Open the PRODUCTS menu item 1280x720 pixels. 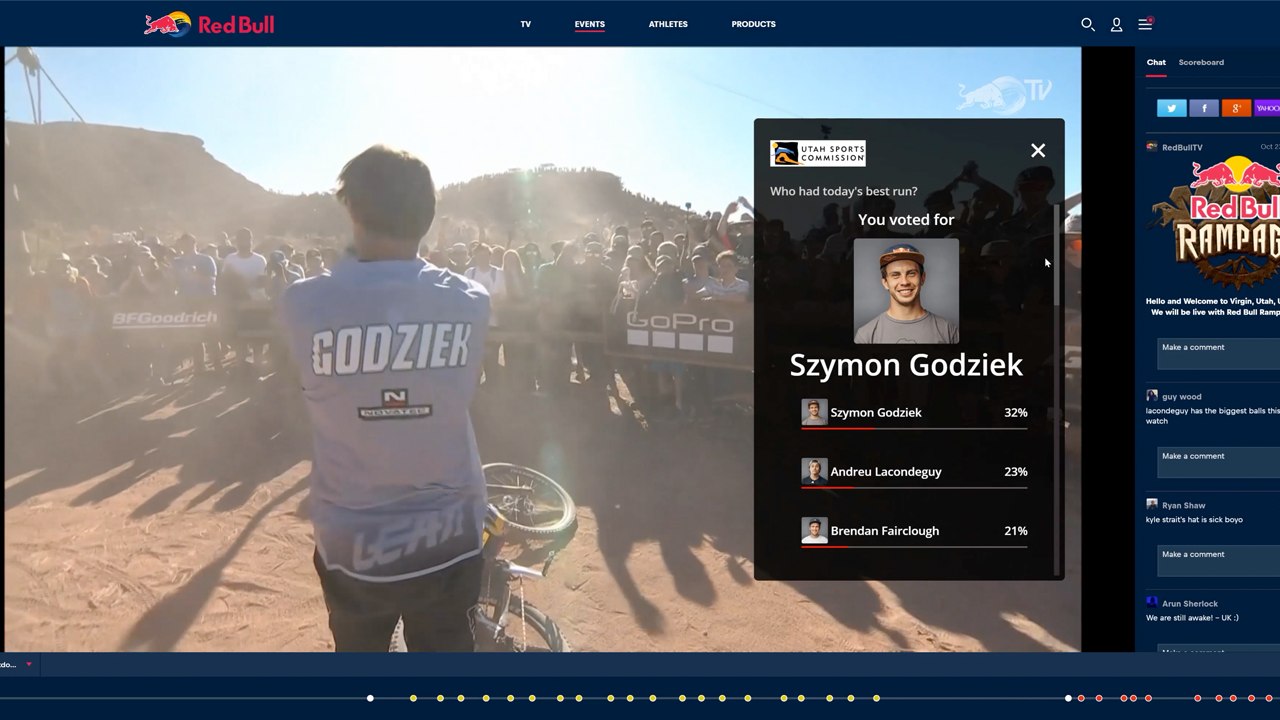click(753, 24)
